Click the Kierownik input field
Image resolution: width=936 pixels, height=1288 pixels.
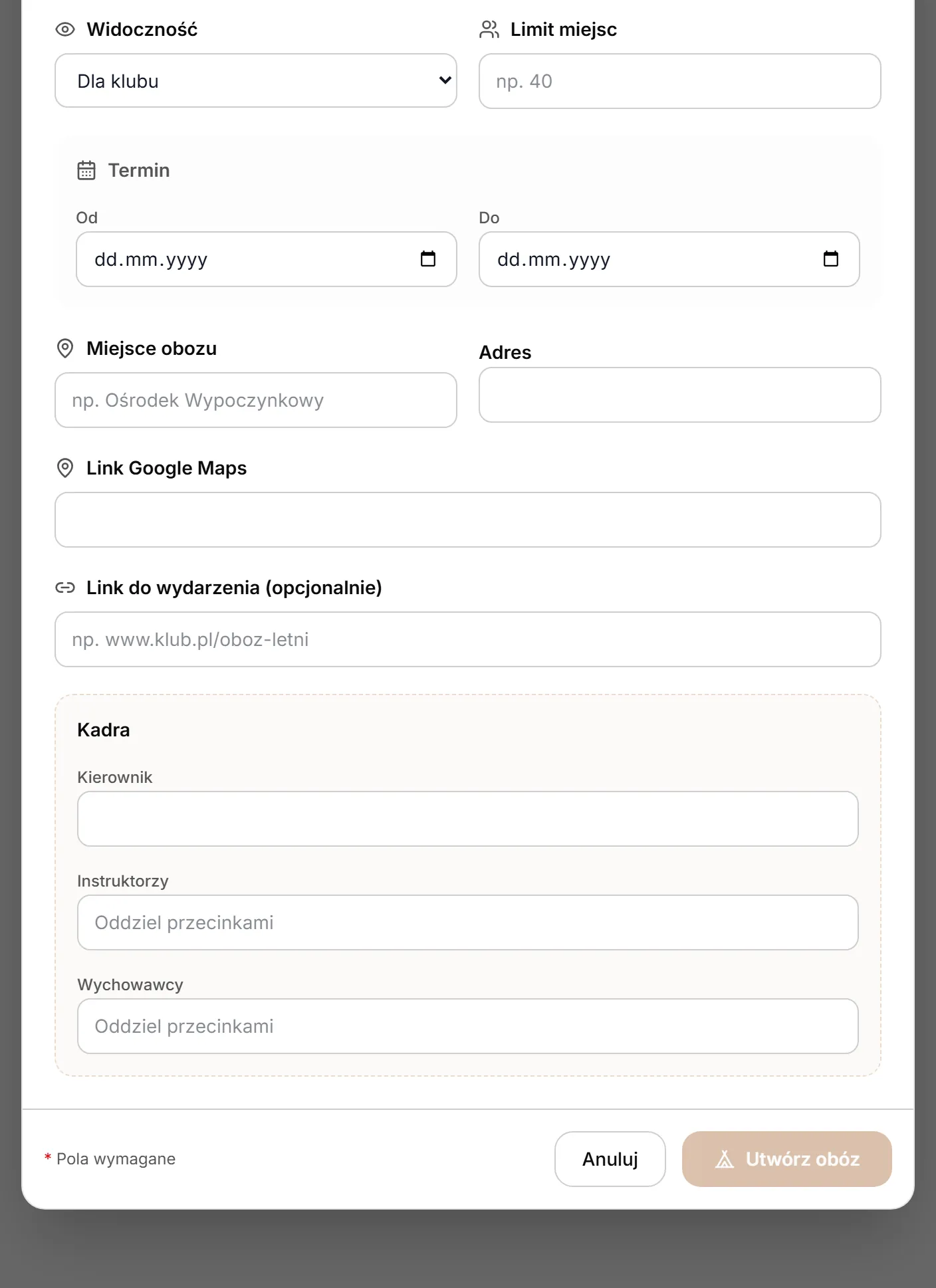point(468,819)
